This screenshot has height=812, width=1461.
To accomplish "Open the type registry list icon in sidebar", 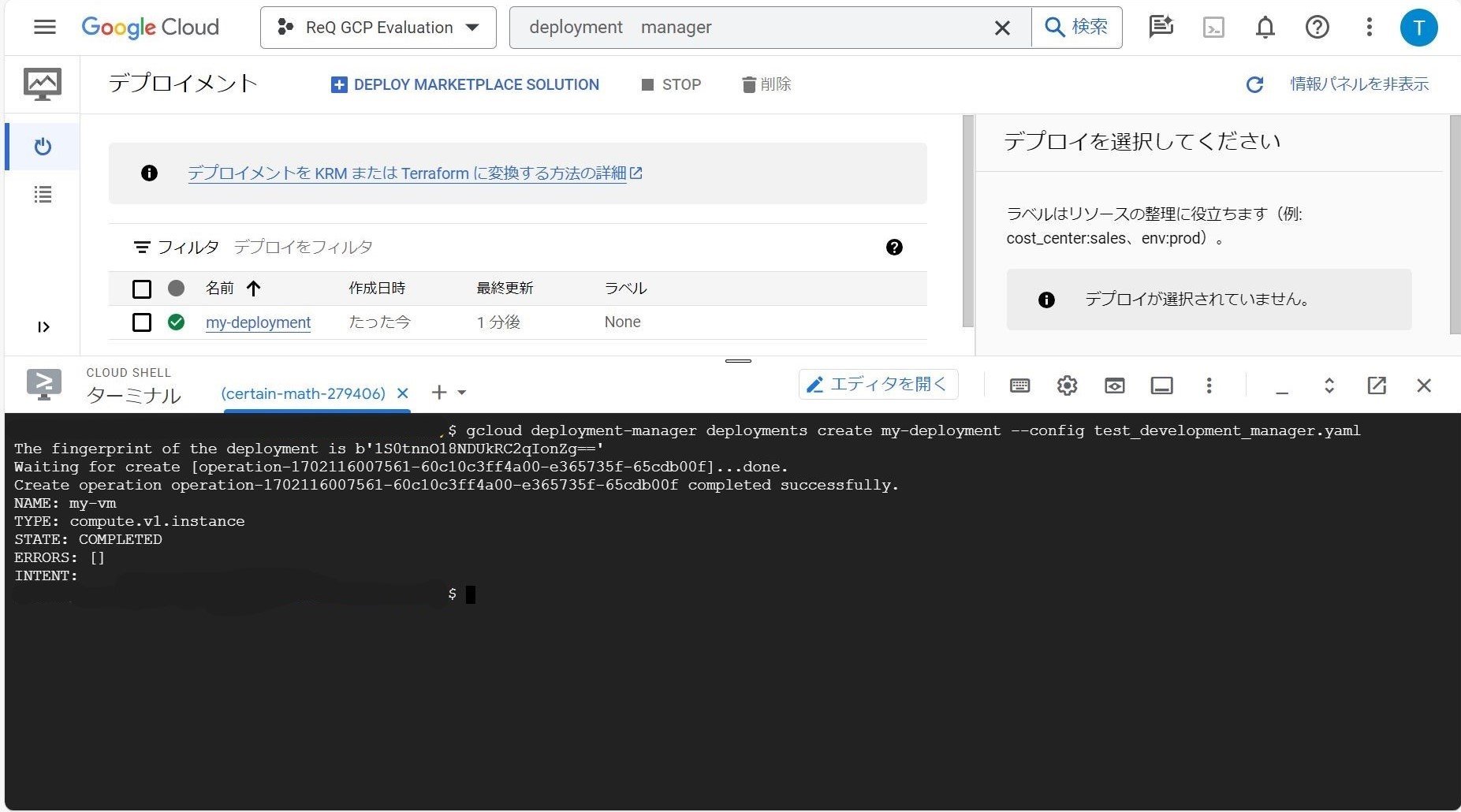I will pos(43,194).
